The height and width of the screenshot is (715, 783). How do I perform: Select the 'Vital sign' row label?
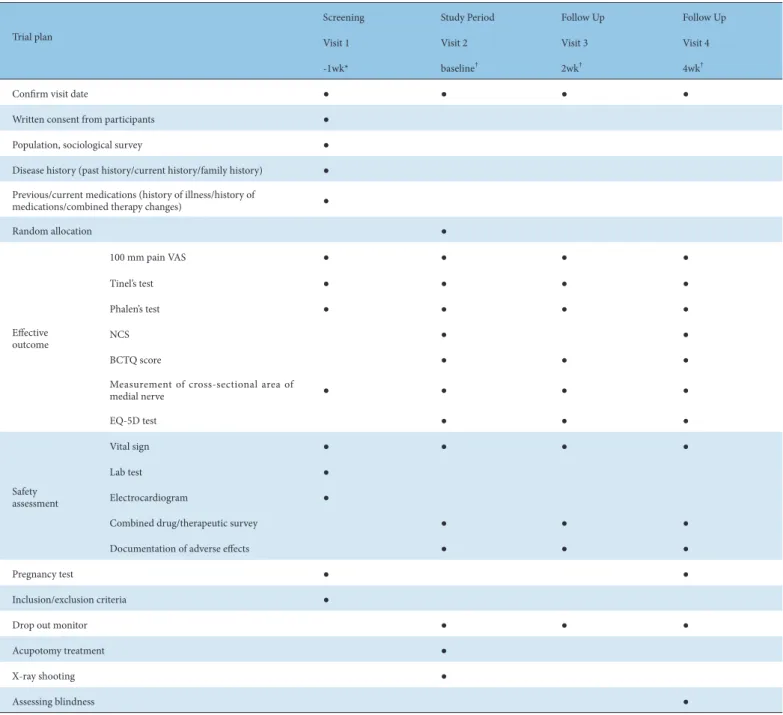click(x=129, y=447)
